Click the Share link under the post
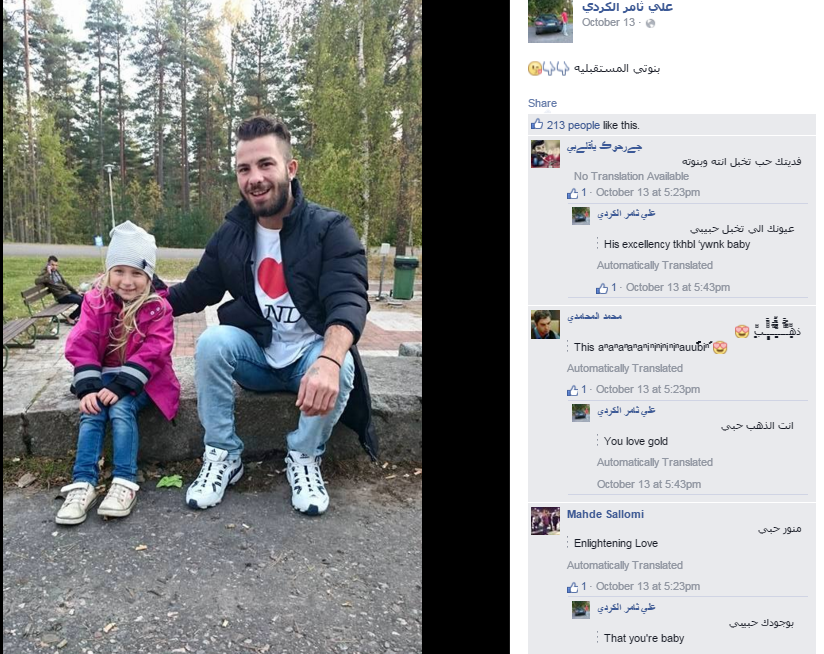The width and height of the screenshot is (824, 654). pos(542,103)
